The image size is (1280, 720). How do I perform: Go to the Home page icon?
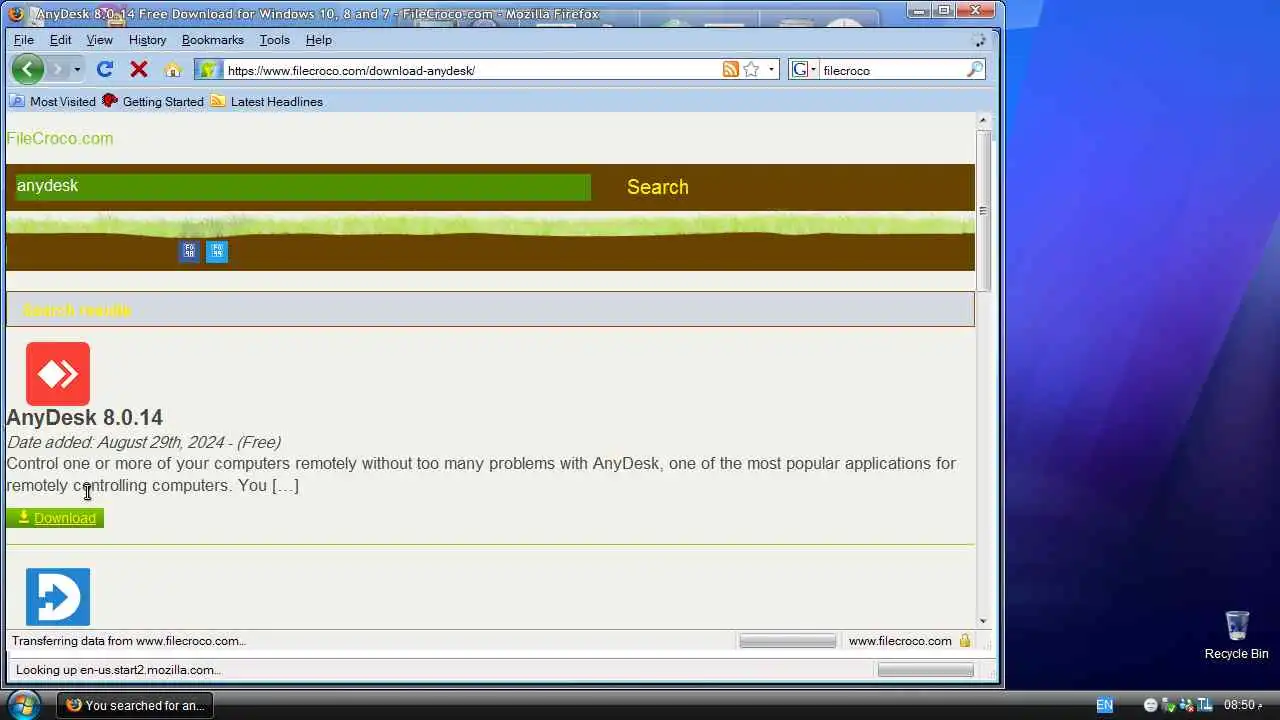click(173, 70)
